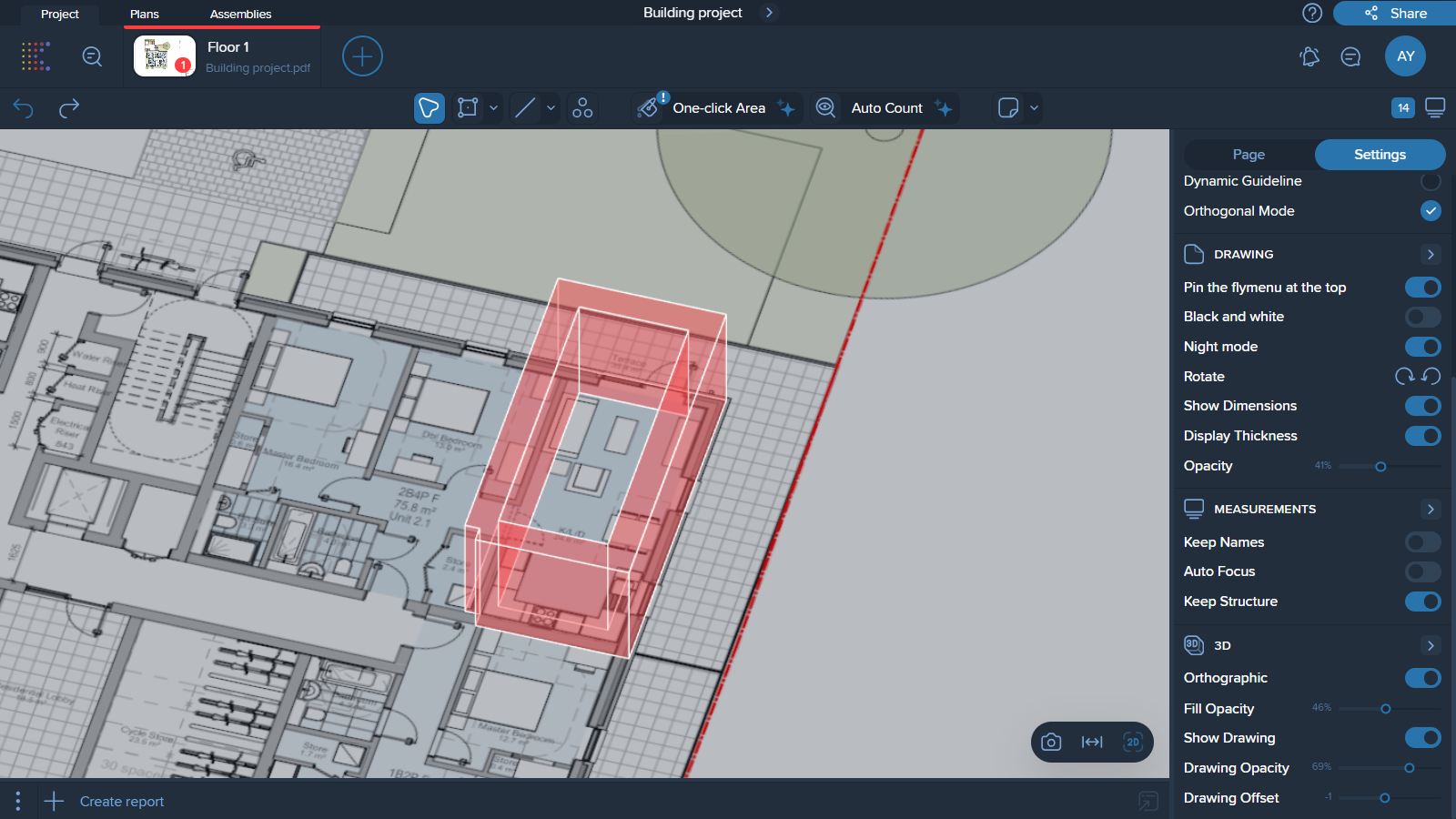Click Create report

[122, 802]
